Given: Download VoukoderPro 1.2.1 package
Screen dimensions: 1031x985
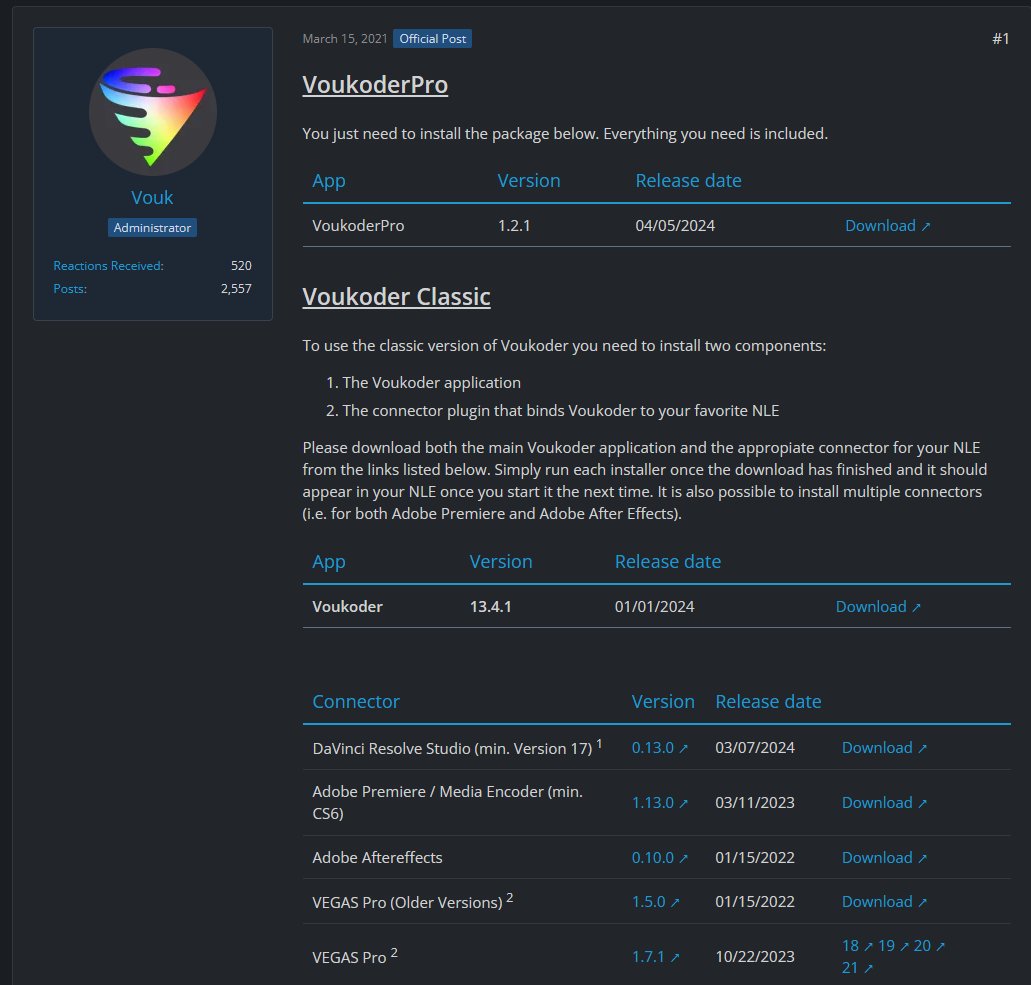Looking at the screenshot, I should click(887, 226).
